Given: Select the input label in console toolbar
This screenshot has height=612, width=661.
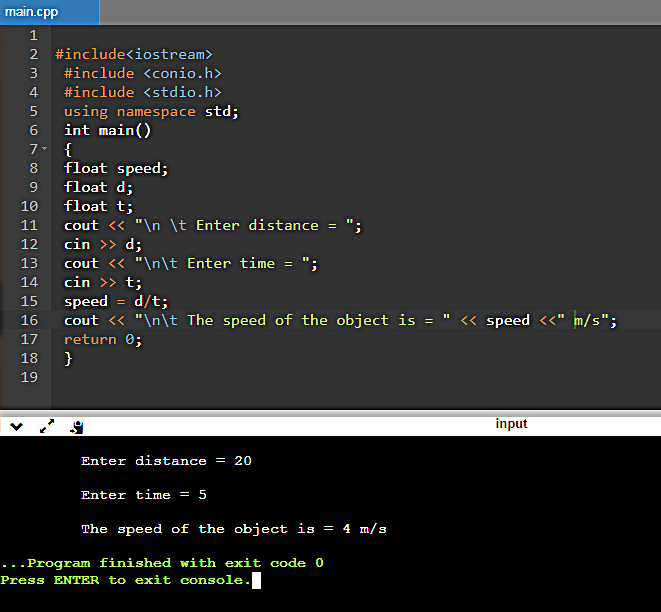Looking at the screenshot, I should [511, 423].
